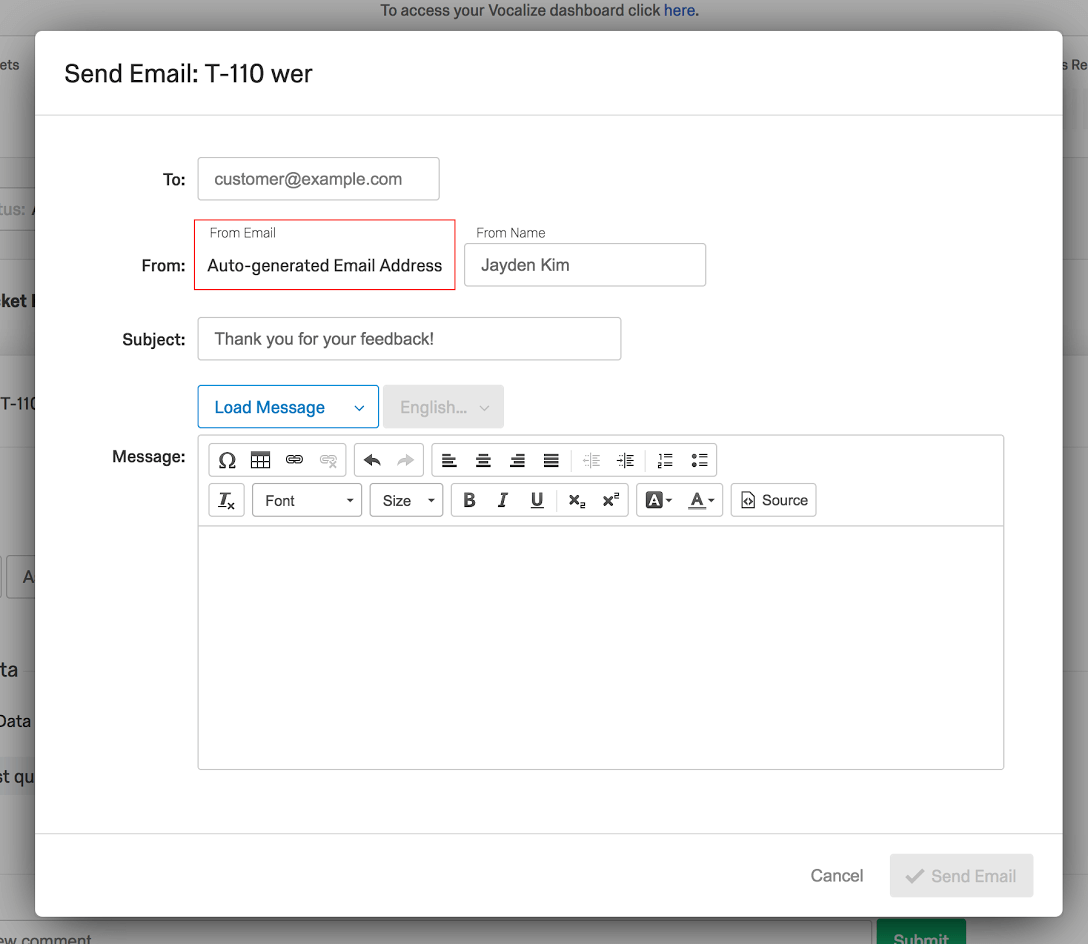Open Vocalize dashboard via here link
1088x944 pixels.
tap(679, 10)
